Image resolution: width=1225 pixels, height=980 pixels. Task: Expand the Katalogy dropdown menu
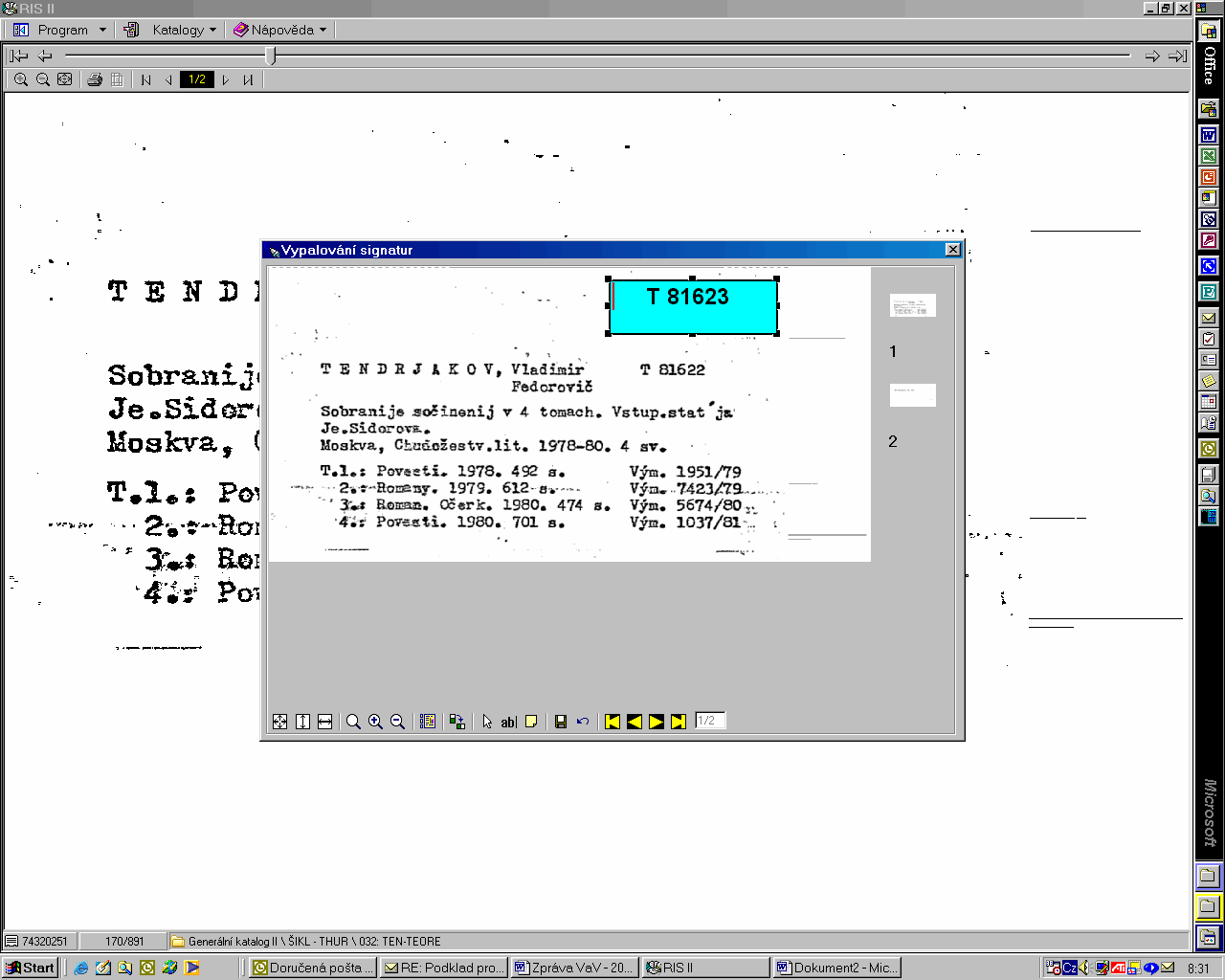pyautogui.click(x=178, y=30)
